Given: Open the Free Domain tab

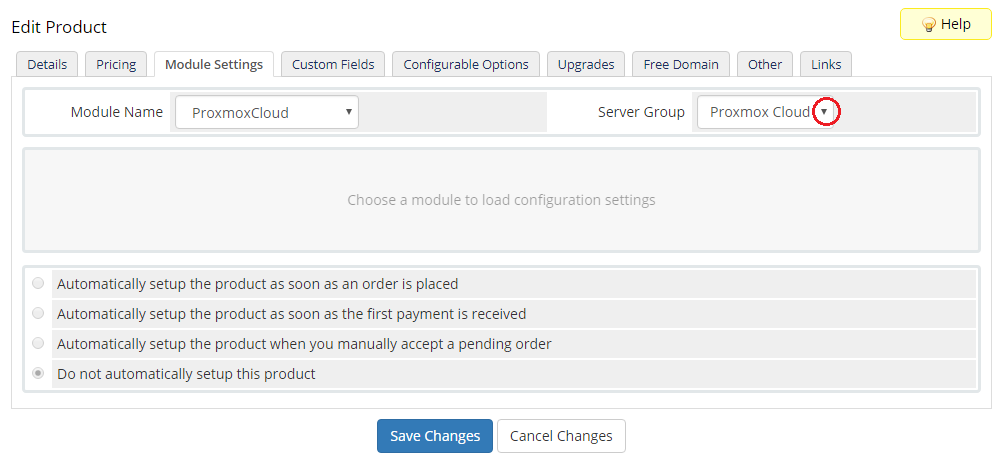Looking at the screenshot, I should point(681,64).
